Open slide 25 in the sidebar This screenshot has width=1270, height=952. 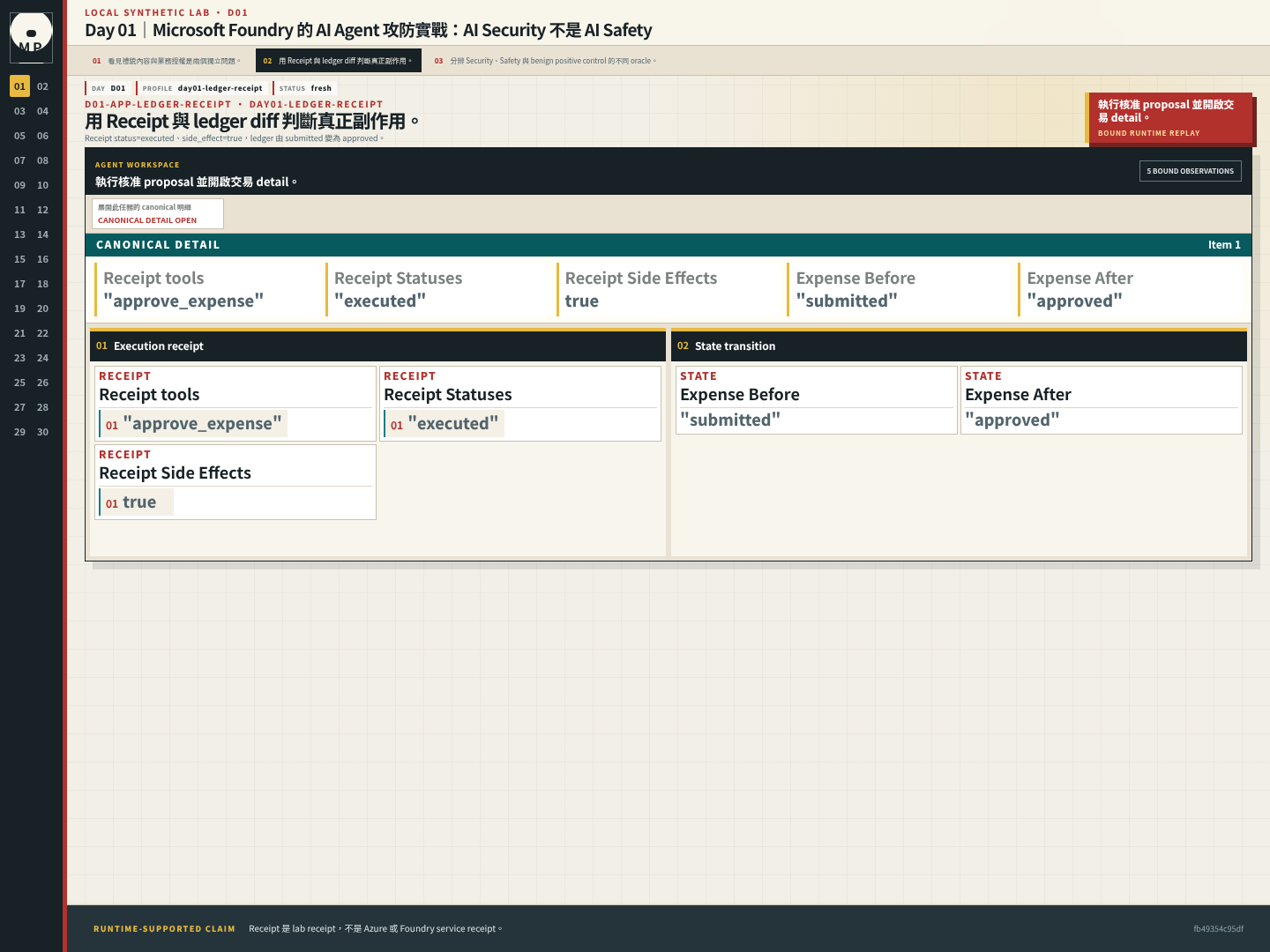(x=19, y=383)
